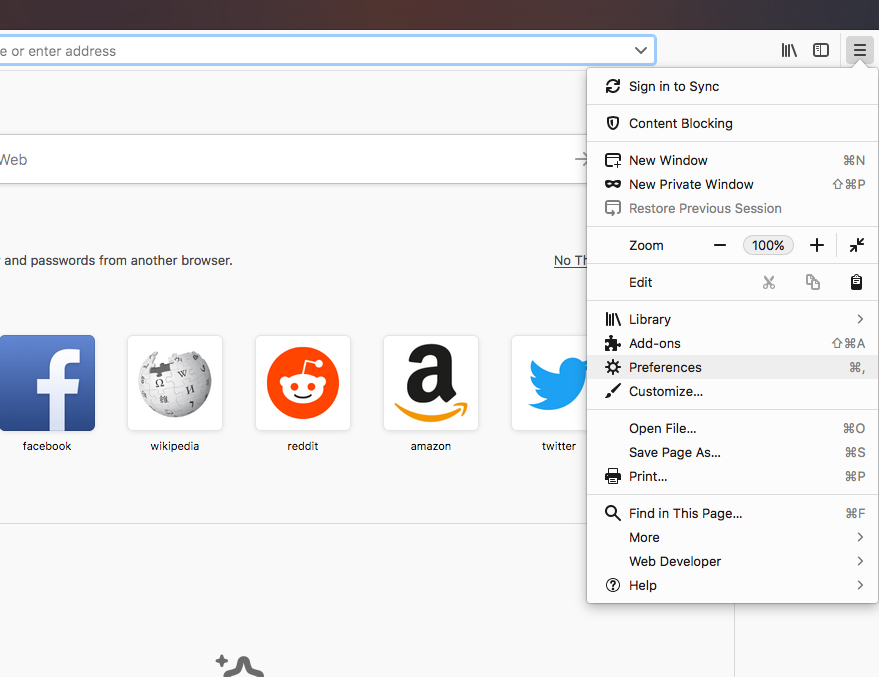Open the Library toolbar icon
Image resolution: width=879 pixels, height=677 pixels.
coord(789,50)
